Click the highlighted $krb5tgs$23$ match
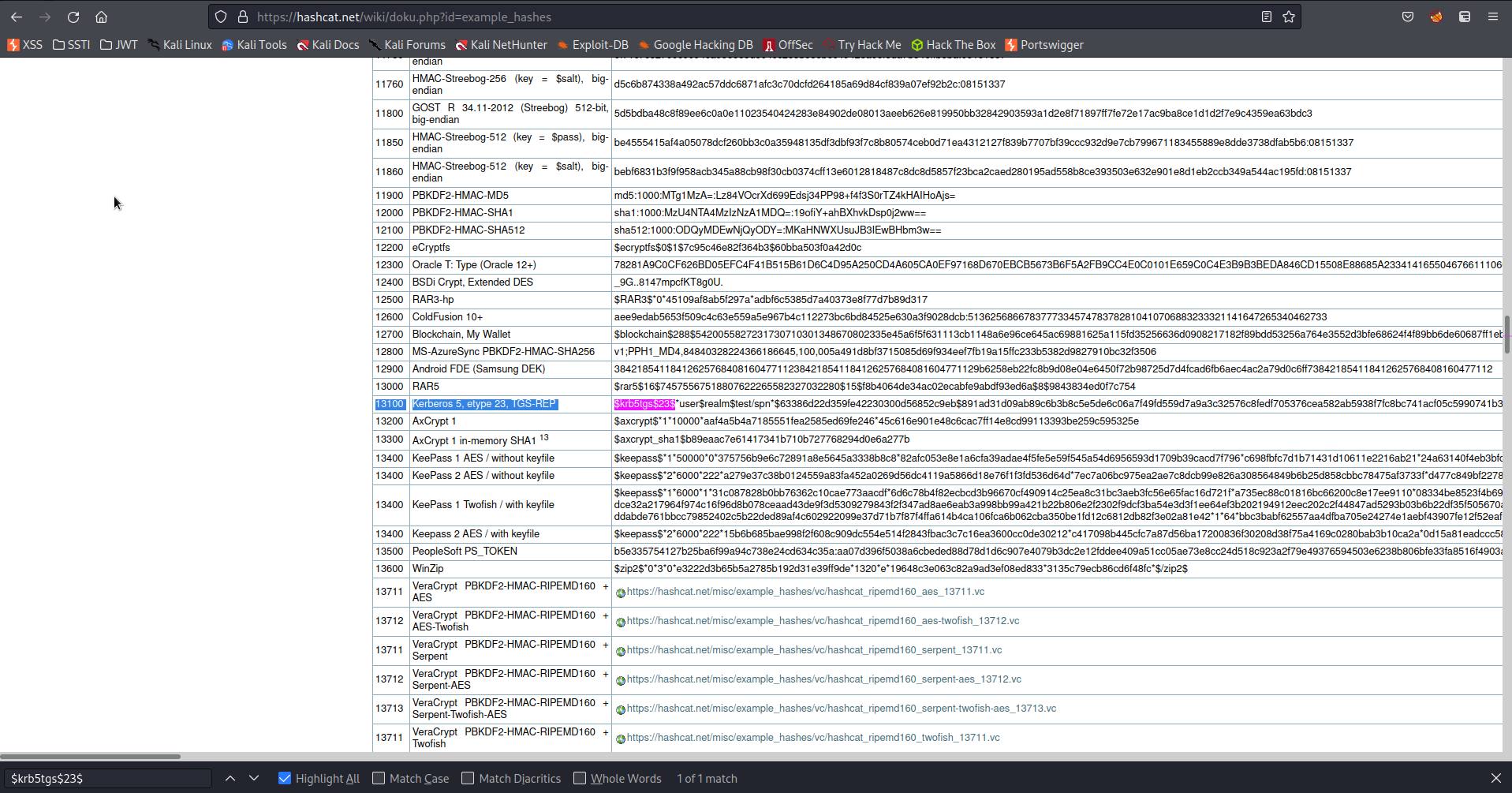Screen dimensions: 1512x793 (644, 404)
